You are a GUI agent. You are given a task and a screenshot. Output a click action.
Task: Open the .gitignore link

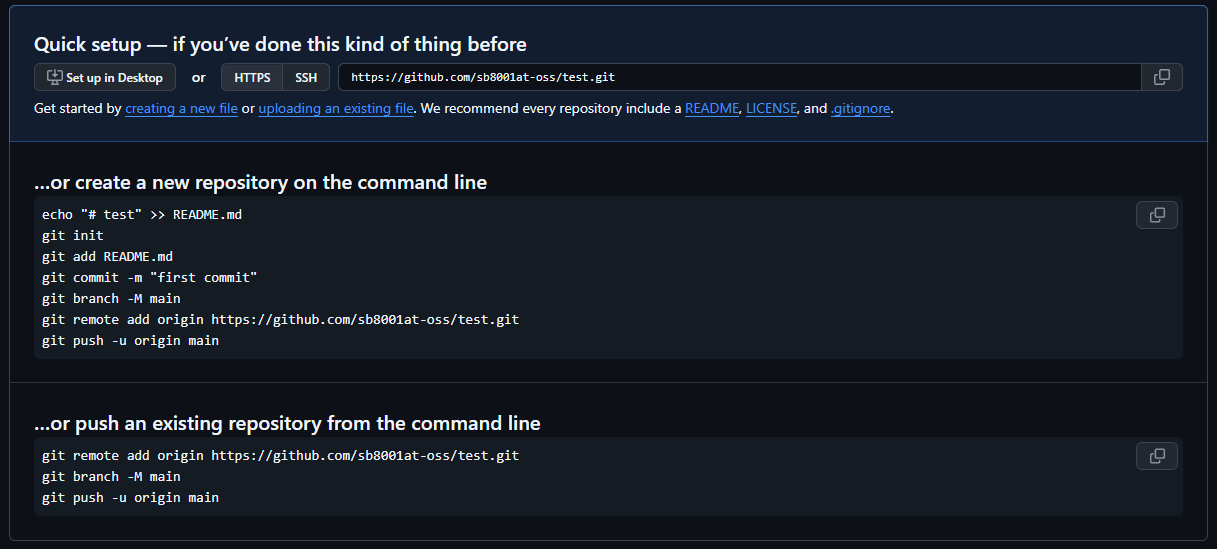[x=860, y=108]
